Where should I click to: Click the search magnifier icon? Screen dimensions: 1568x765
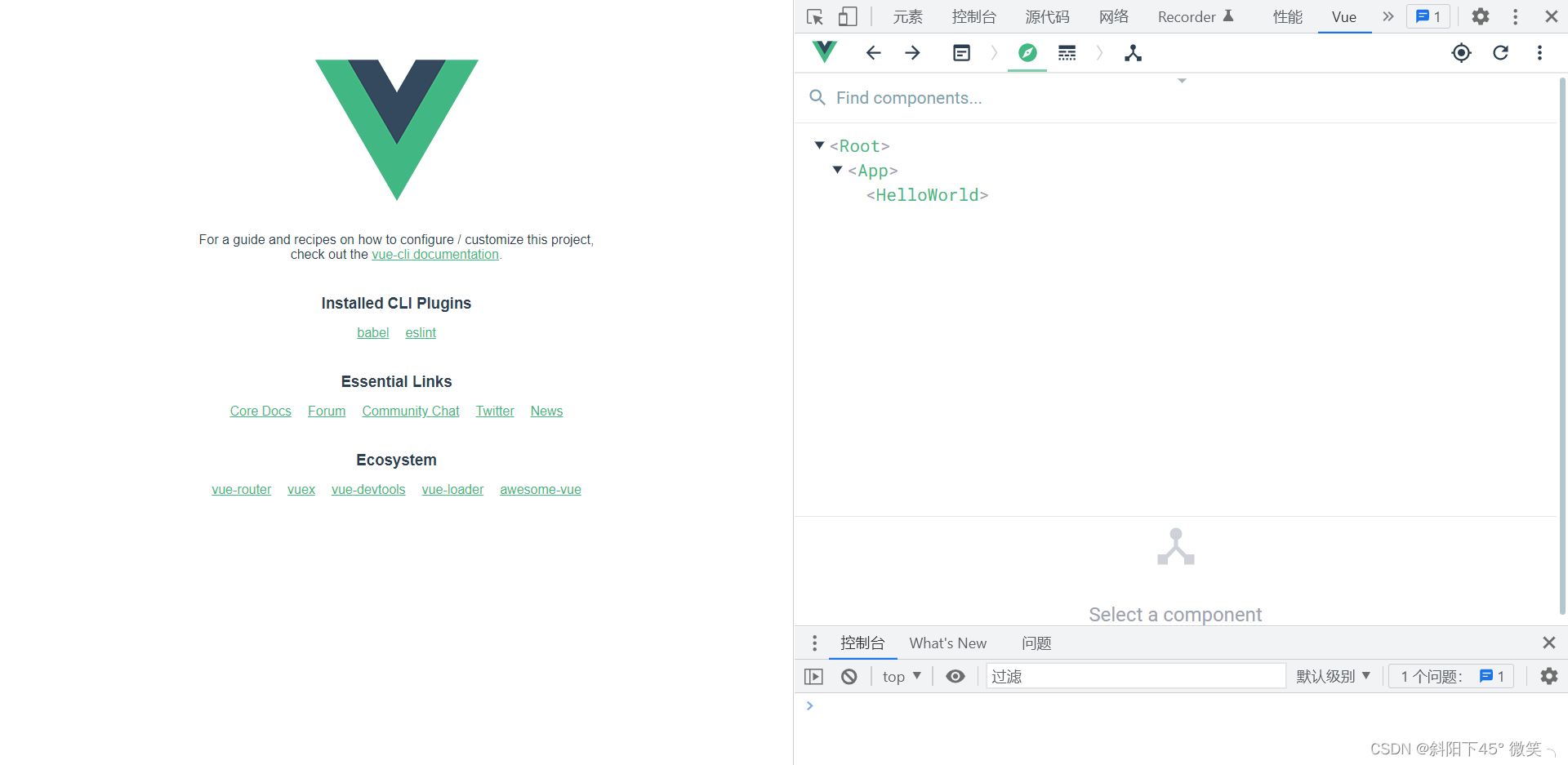pyautogui.click(x=817, y=98)
